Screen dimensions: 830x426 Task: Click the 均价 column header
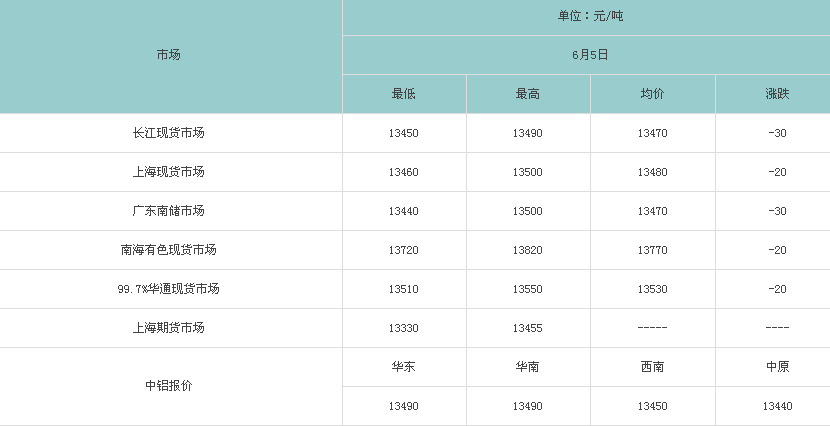click(x=652, y=94)
